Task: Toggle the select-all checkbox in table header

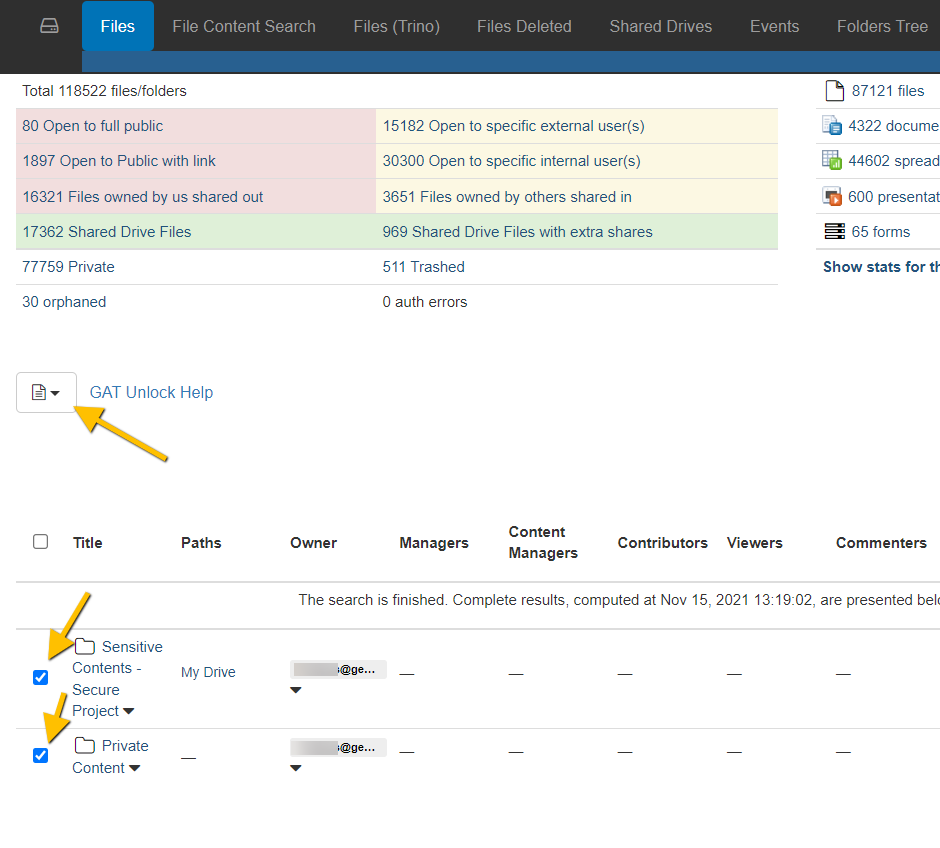Action: (x=41, y=542)
